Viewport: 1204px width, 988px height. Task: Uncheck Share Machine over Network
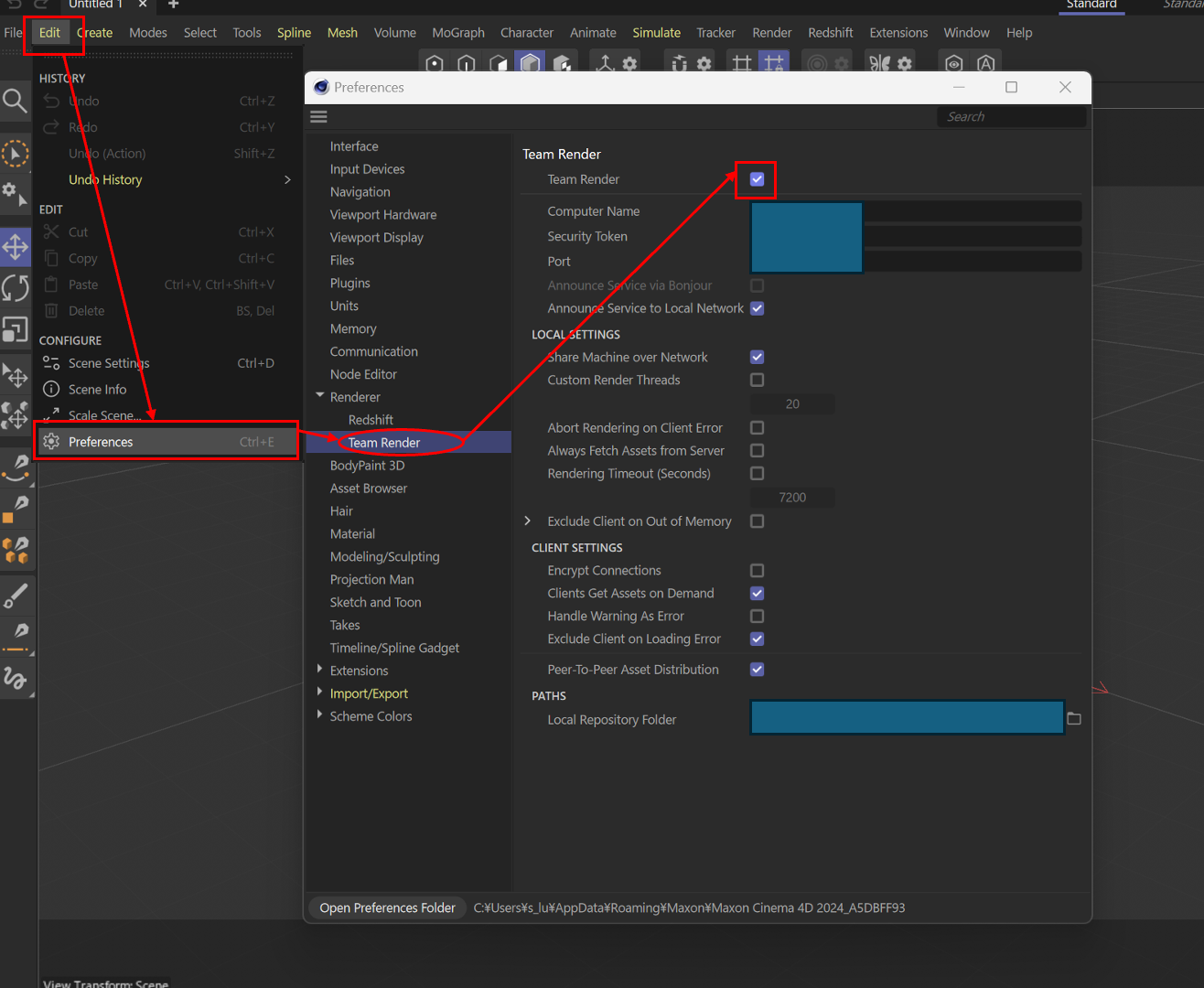click(x=757, y=357)
